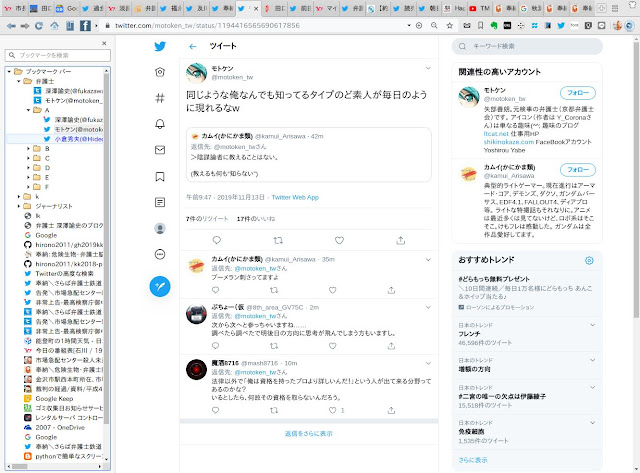View 7件のリツイート list
This screenshot has width=640, height=473.
[x=207, y=219]
